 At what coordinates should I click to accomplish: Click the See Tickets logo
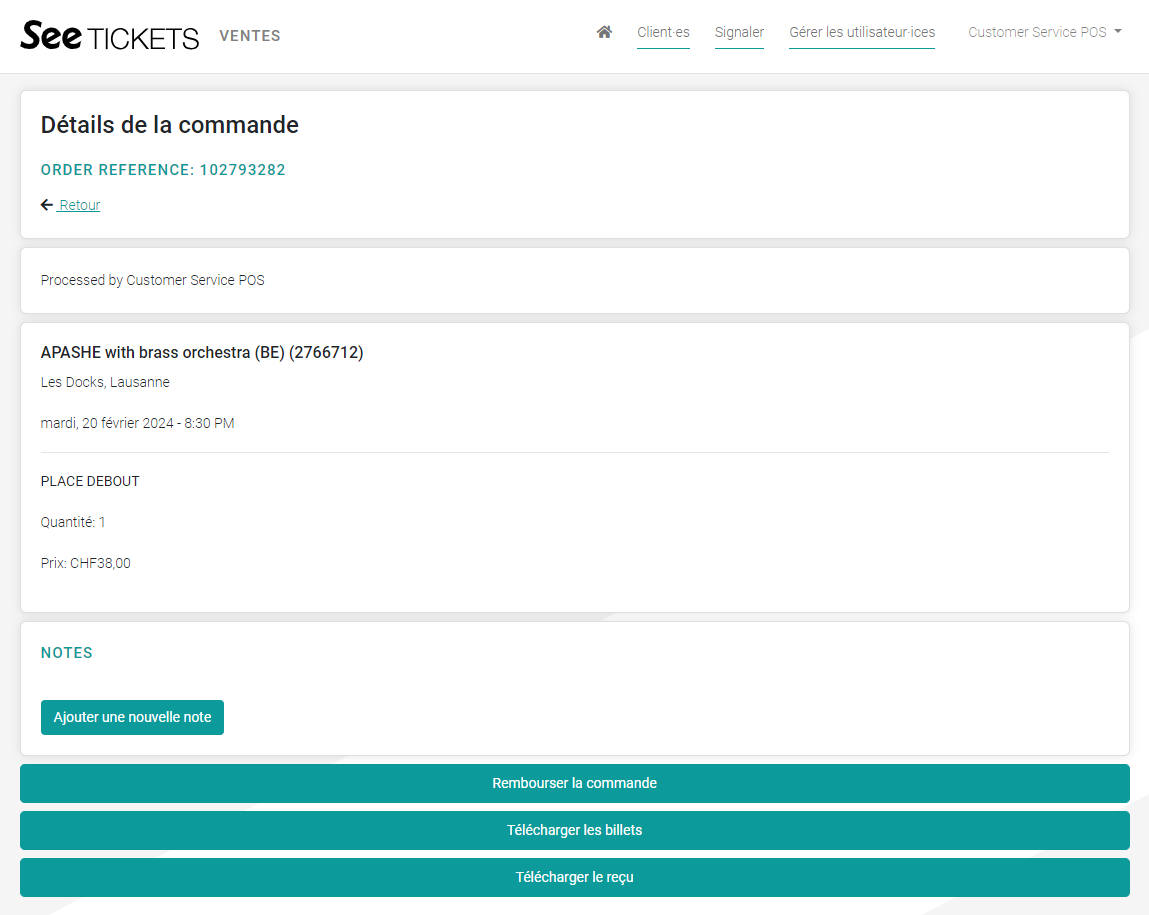pyautogui.click(x=110, y=36)
